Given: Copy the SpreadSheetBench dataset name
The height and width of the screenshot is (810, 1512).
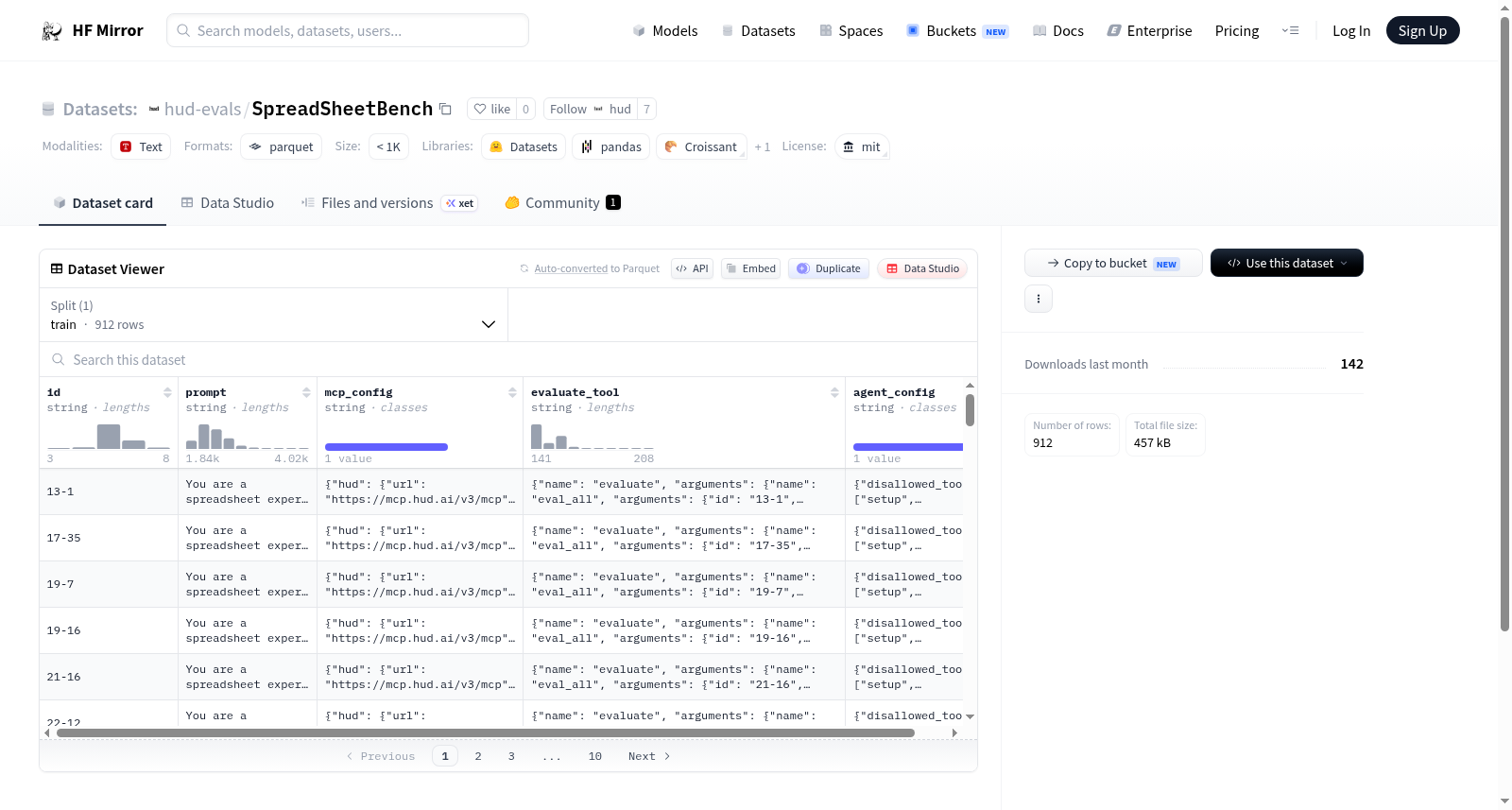Looking at the screenshot, I should pos(446,109).
